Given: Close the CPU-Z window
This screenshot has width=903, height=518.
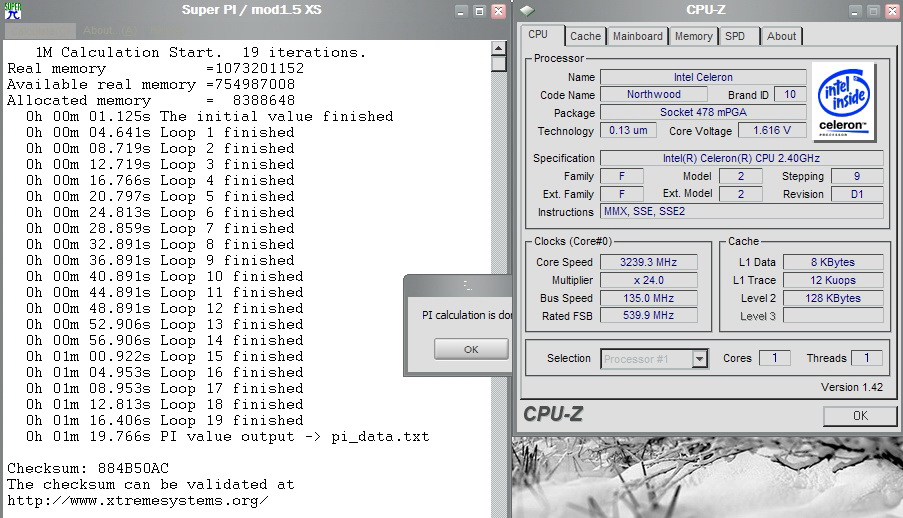Looking at the screenshot, I should click(891, 11).
